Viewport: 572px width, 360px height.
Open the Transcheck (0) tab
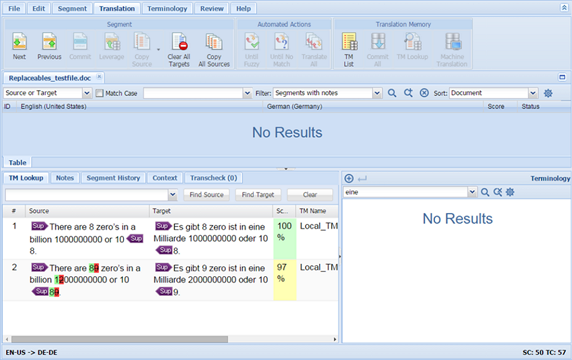point(214,178)
